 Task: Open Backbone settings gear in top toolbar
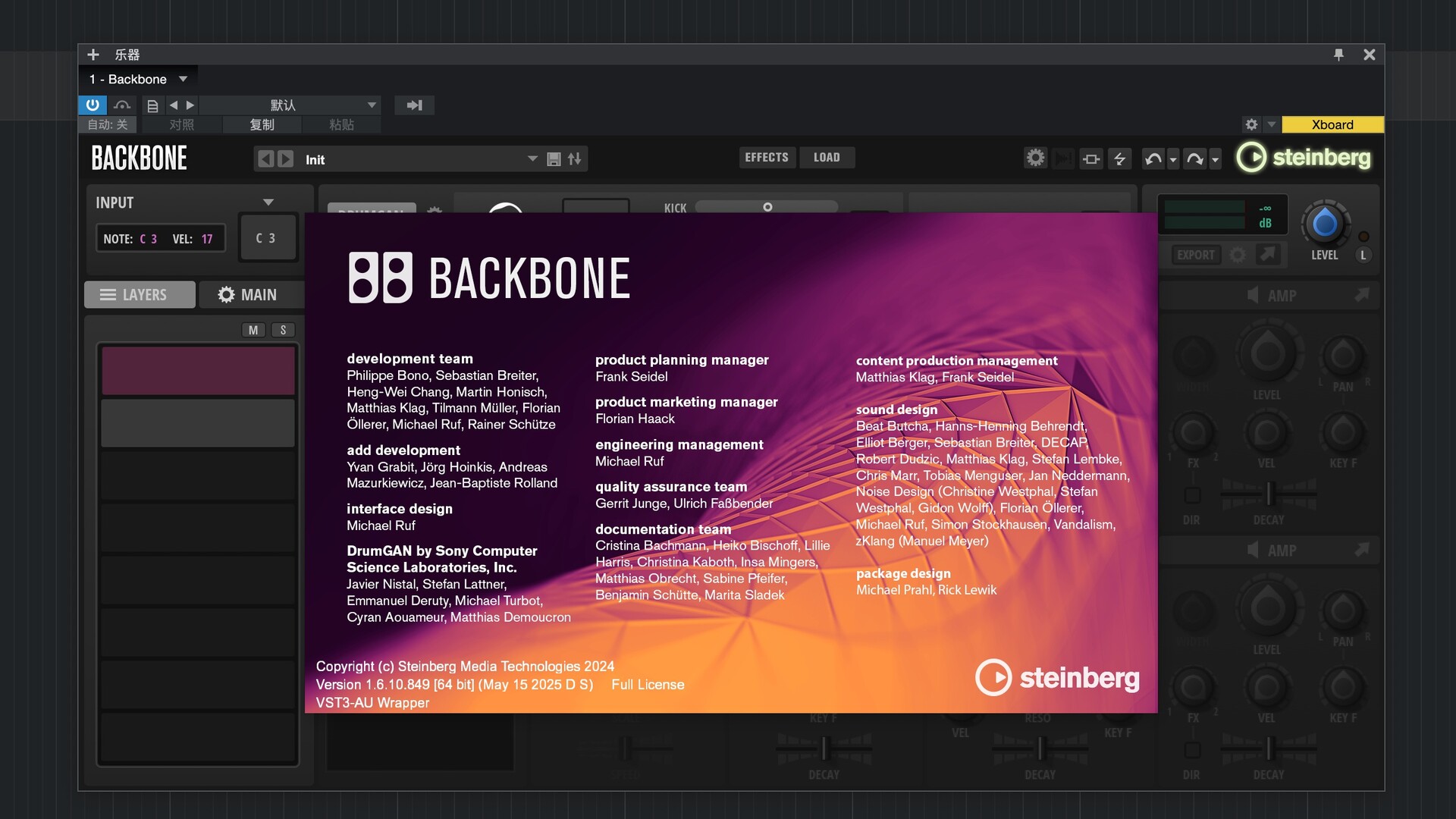[x=1035, y=158]
